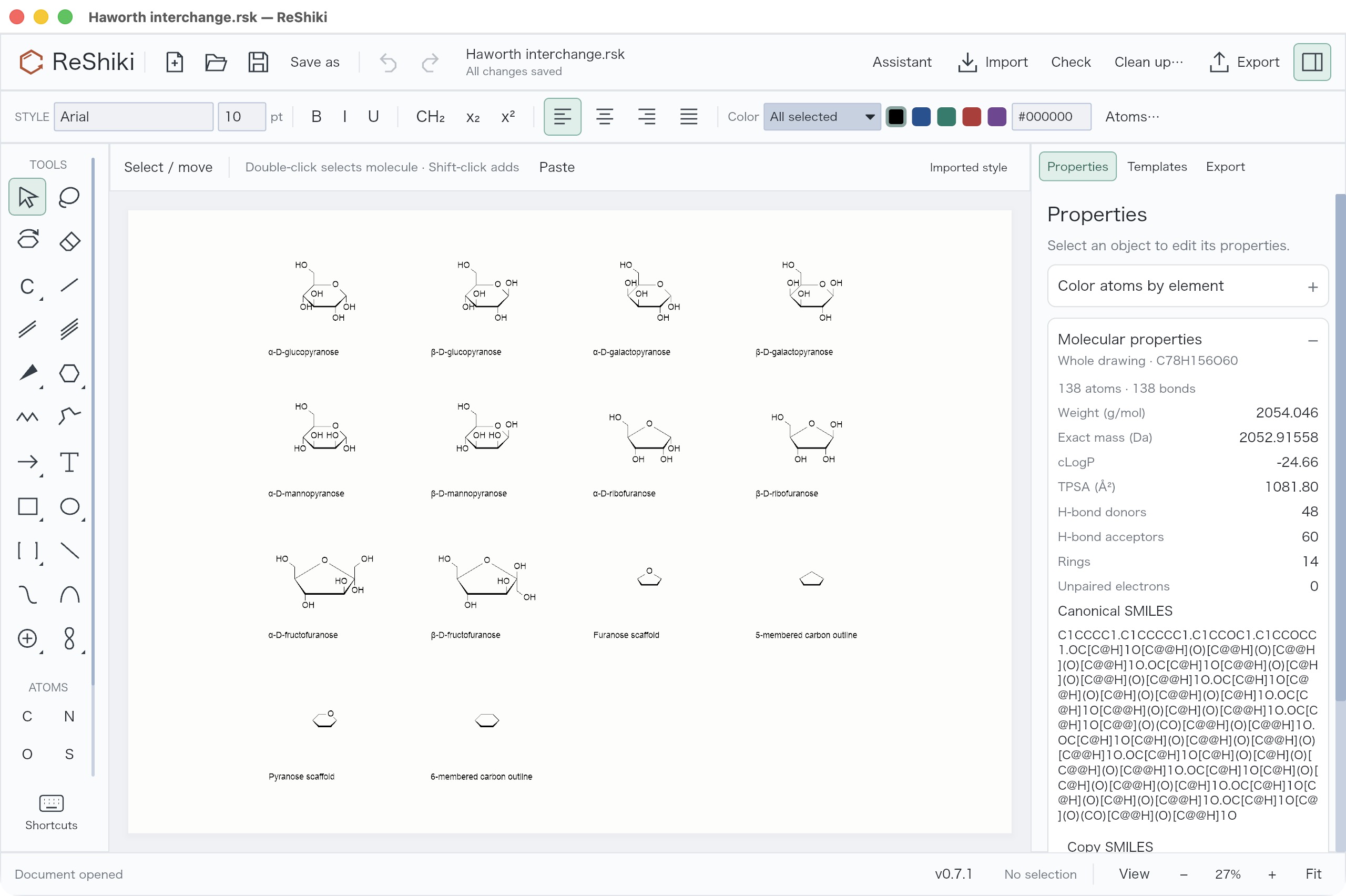Redo the last action
1346x896 pixels.
(430, 62)
